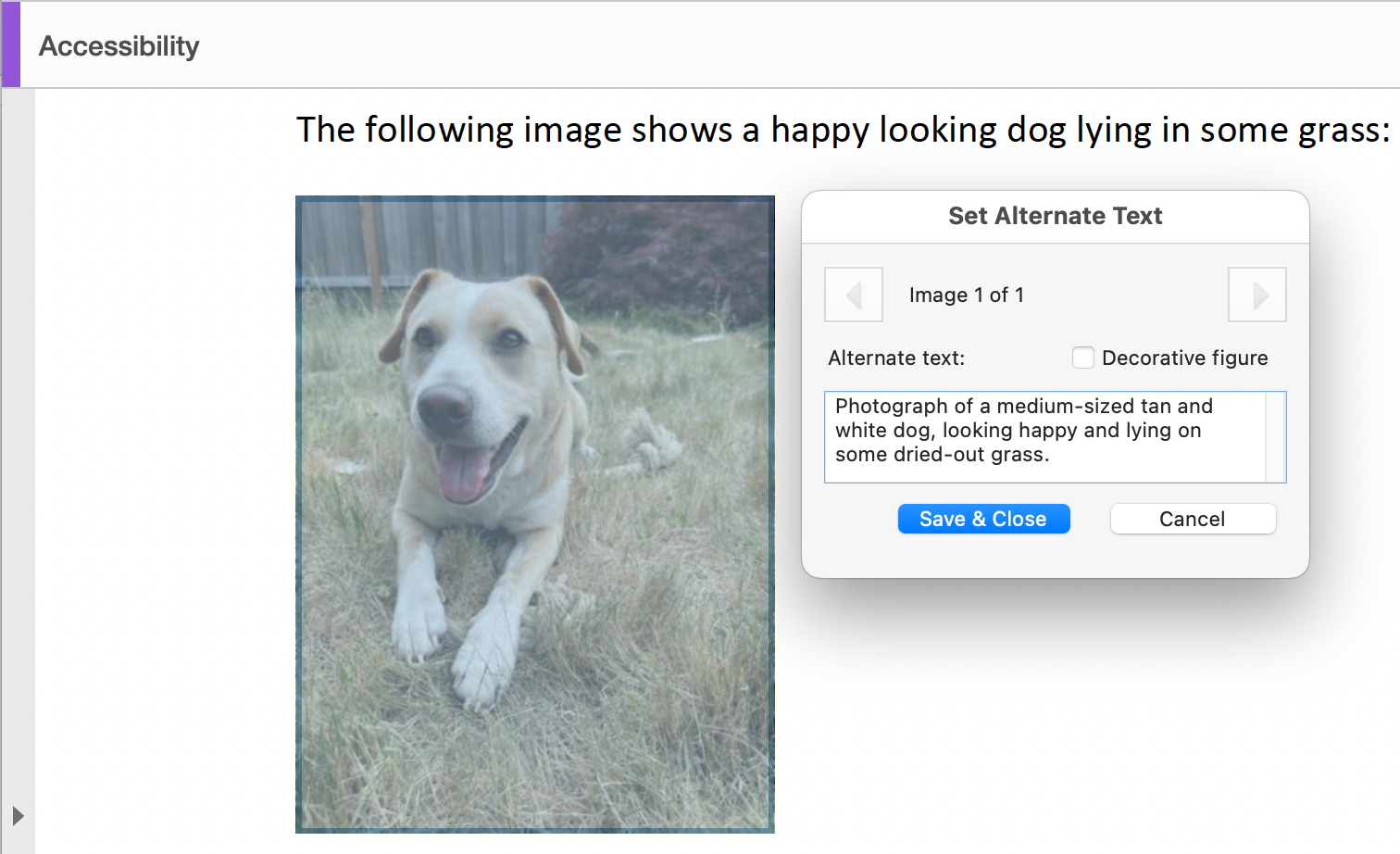Click the Accessibility header

pos(118,45)
